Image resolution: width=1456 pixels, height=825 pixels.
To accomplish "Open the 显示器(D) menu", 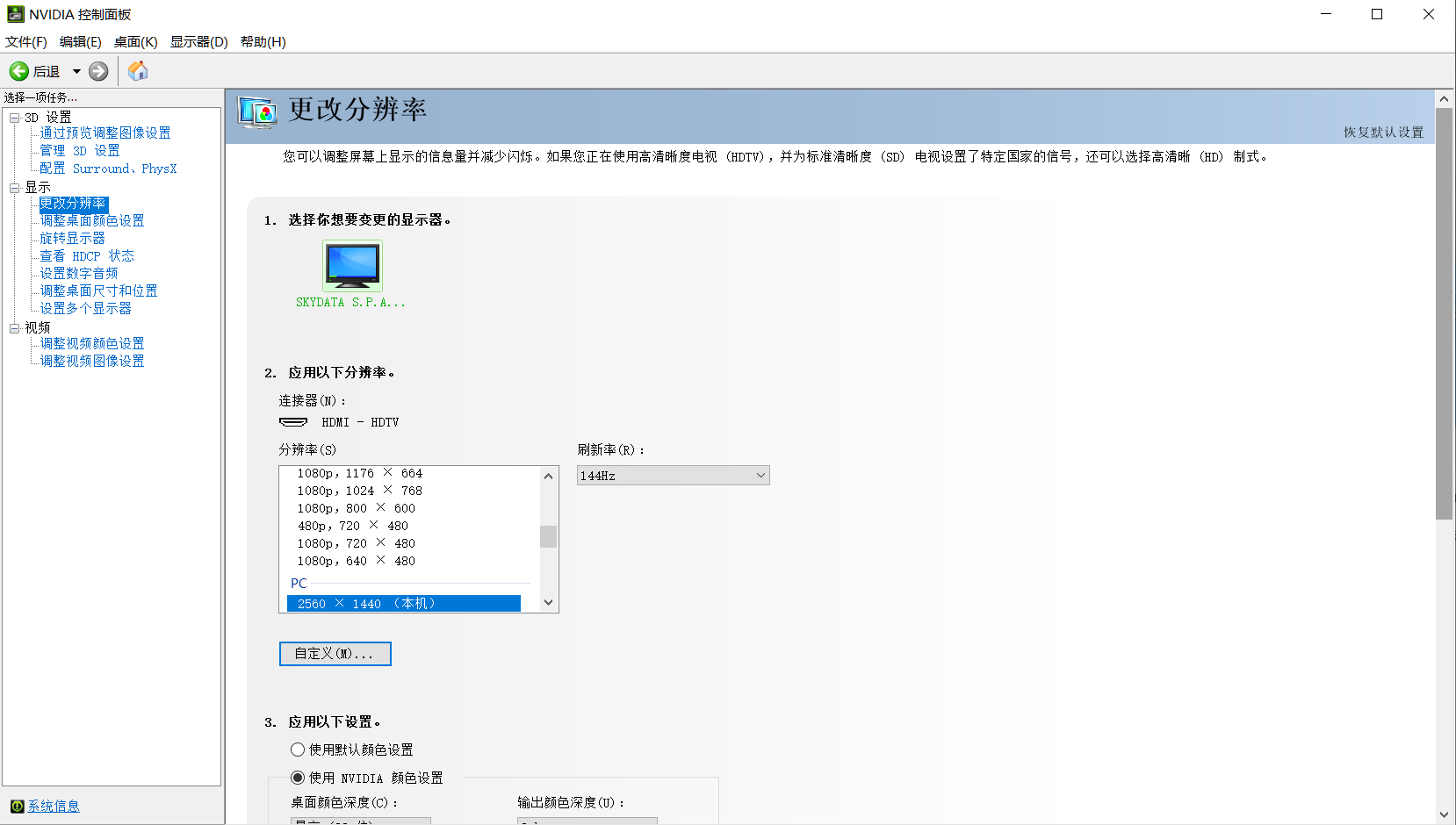I will [199, 41].
